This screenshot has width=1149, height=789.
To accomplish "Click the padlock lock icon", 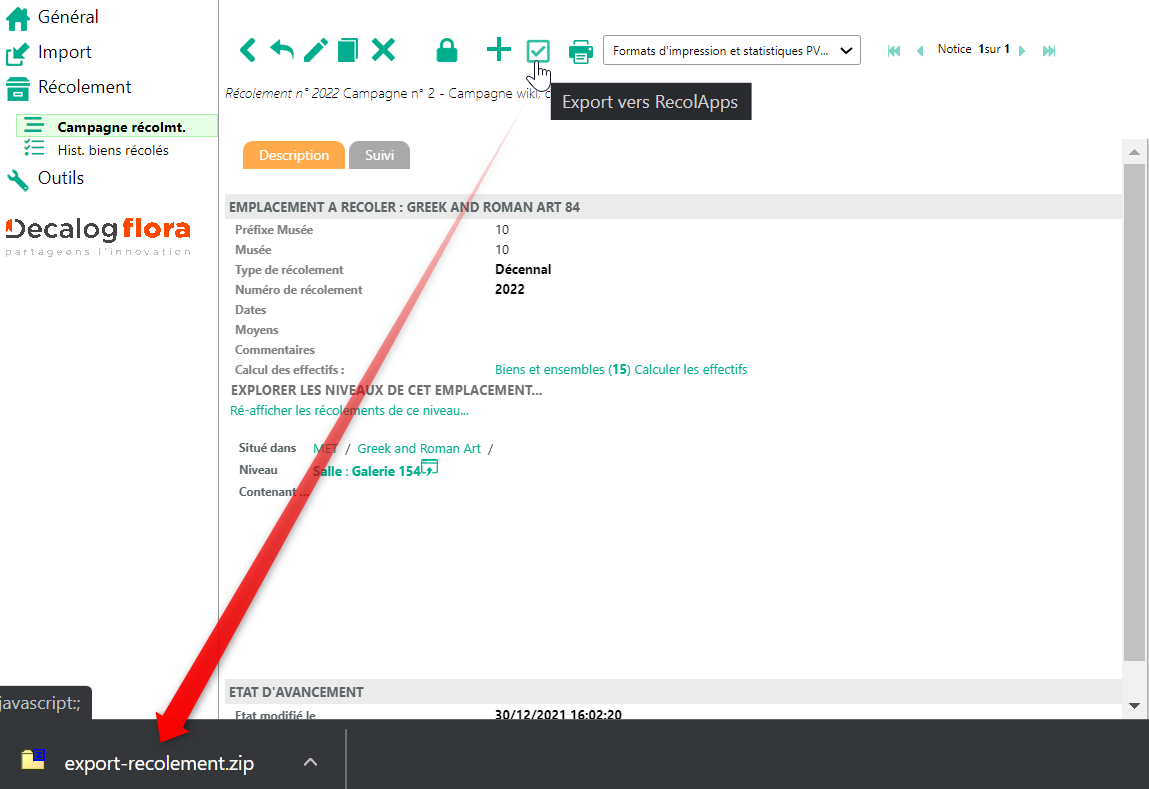I will coord(447,50).
